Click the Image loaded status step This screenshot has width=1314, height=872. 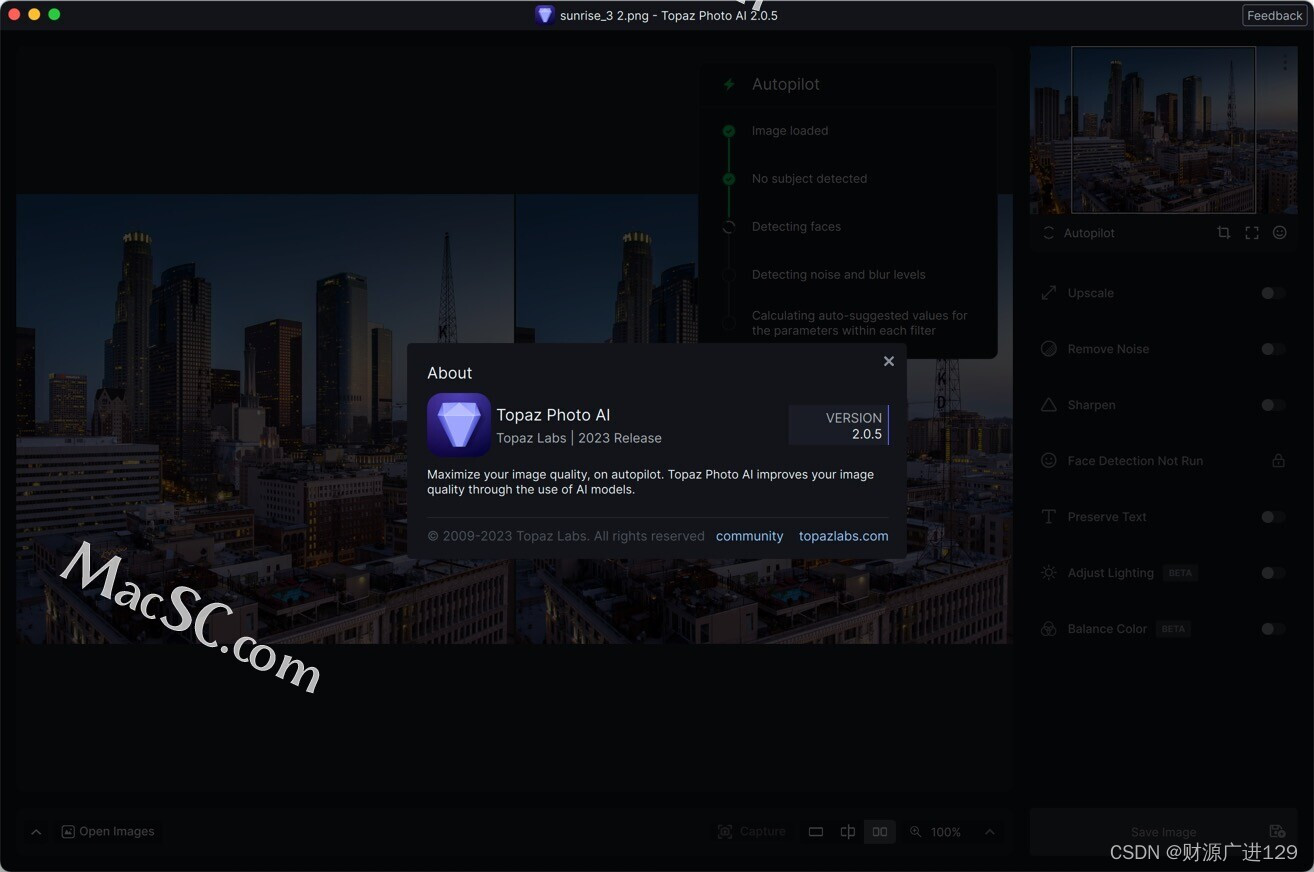[x=790, y=131]
